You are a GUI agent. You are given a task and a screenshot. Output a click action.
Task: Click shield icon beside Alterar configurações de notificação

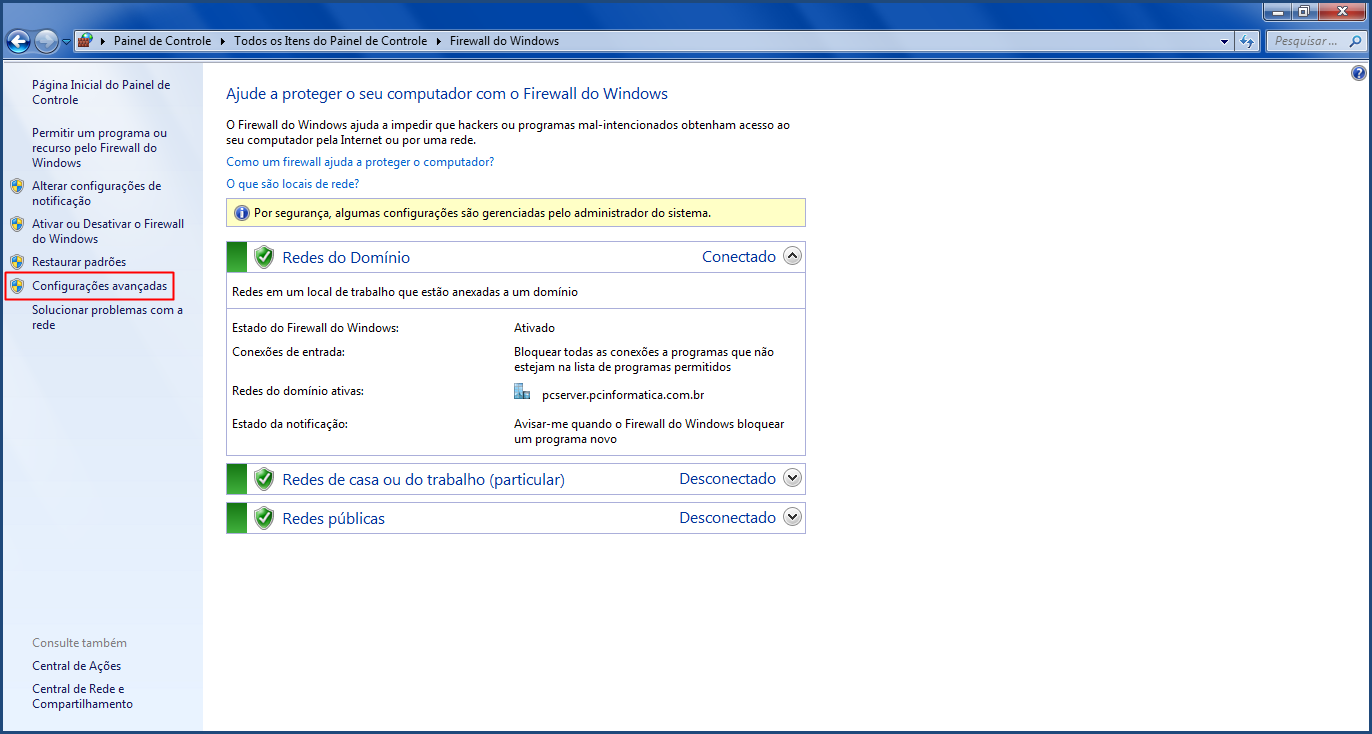[x=17, y=186]
